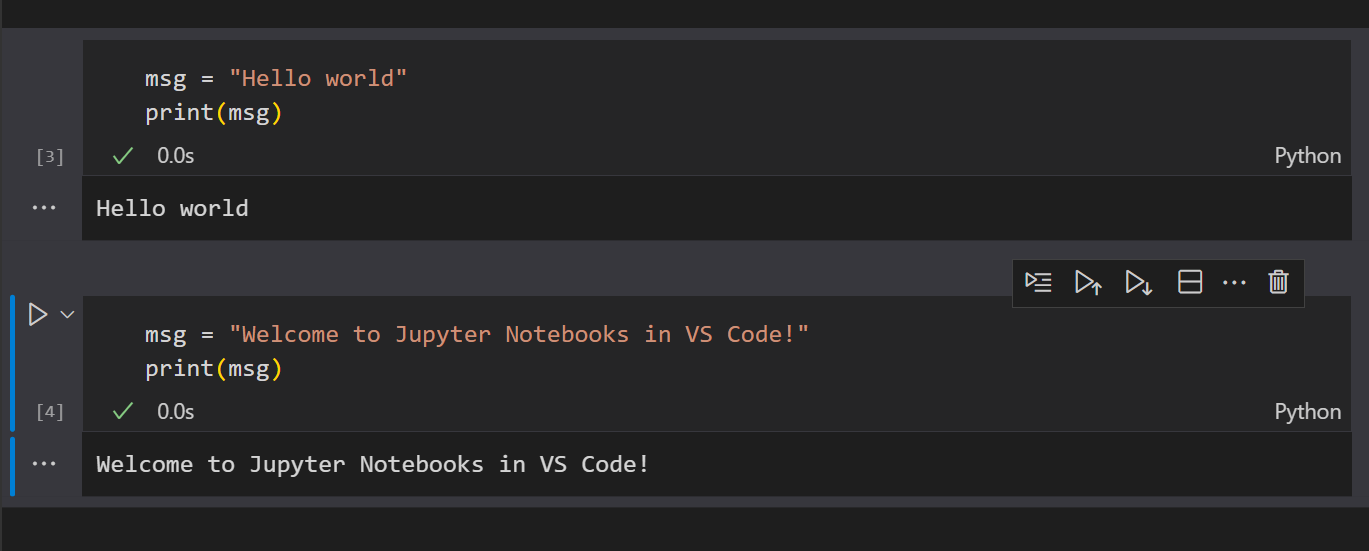This screenshot has height=551, width=1369.
Task: Delete the cell with the trash icon
Action: pyautogui.click(x=1278, y=283)
